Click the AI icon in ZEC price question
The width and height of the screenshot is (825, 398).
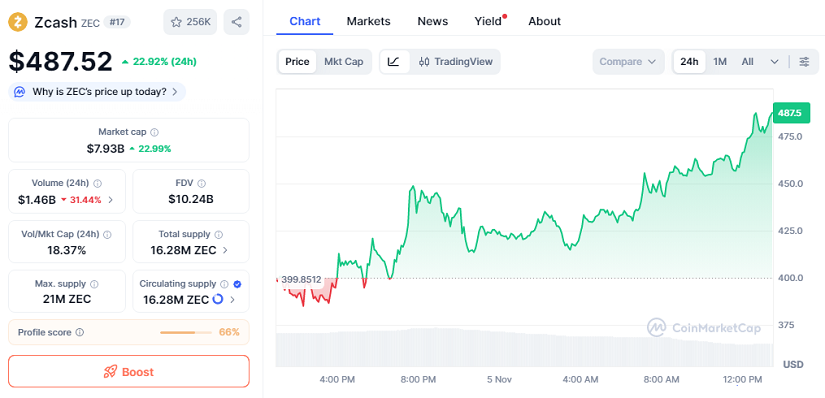point(20,92)
